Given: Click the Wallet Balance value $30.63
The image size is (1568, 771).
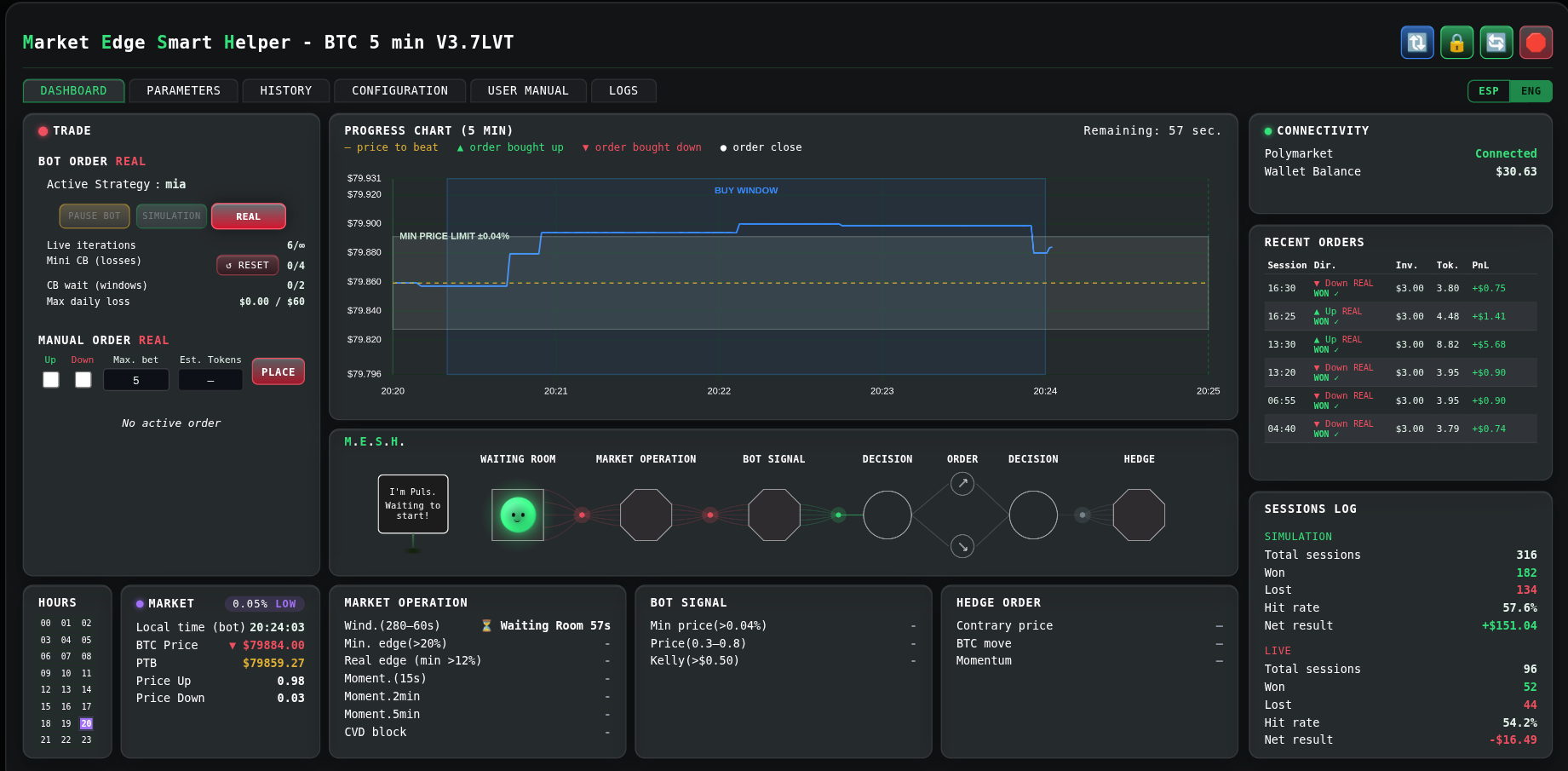Looking at the screenshot, I should click(1516, 171).
